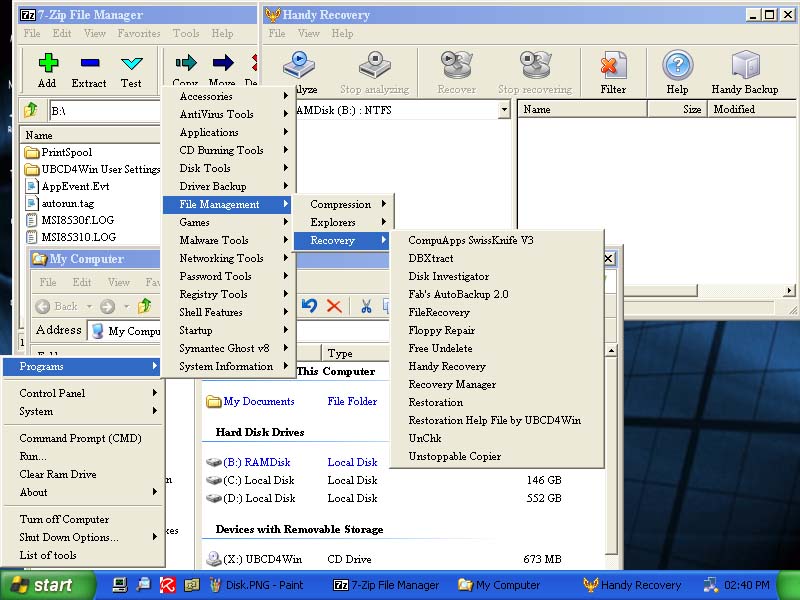
Task: Open the RAMDisk drive dropdown in Handy Recovery
Action: point(503,110)
